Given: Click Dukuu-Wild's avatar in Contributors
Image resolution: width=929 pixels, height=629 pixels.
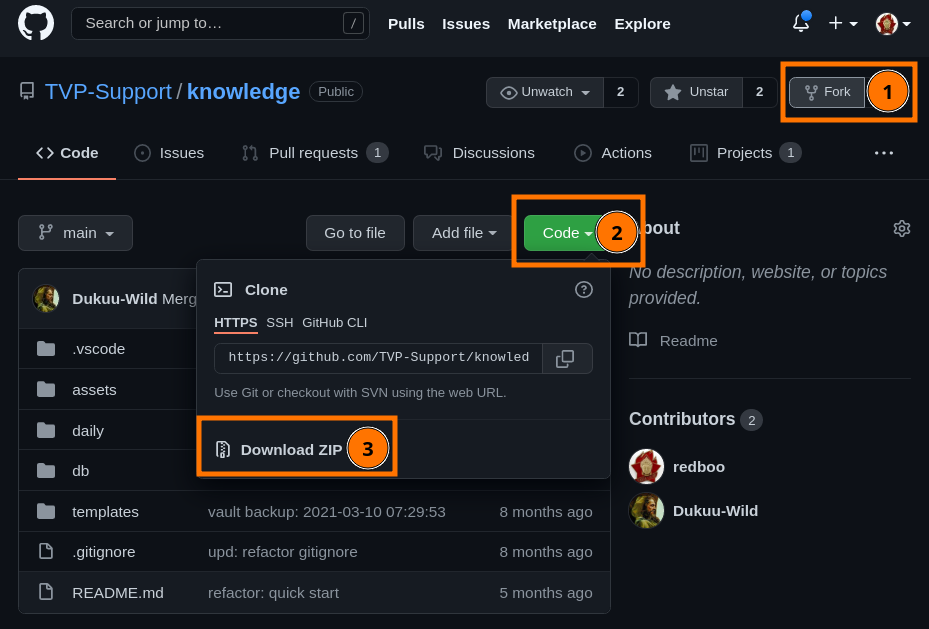Looking at the screenshot, I should point(646,511).
